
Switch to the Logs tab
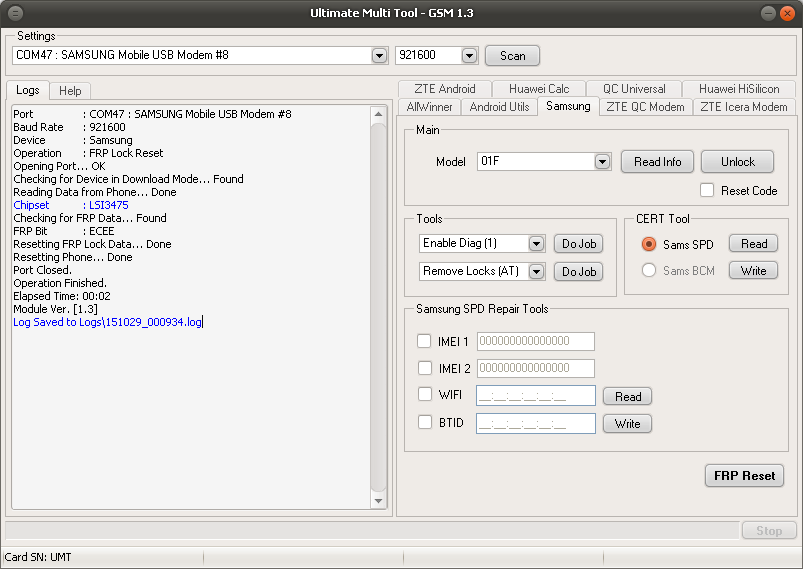(x=28, y=90)
